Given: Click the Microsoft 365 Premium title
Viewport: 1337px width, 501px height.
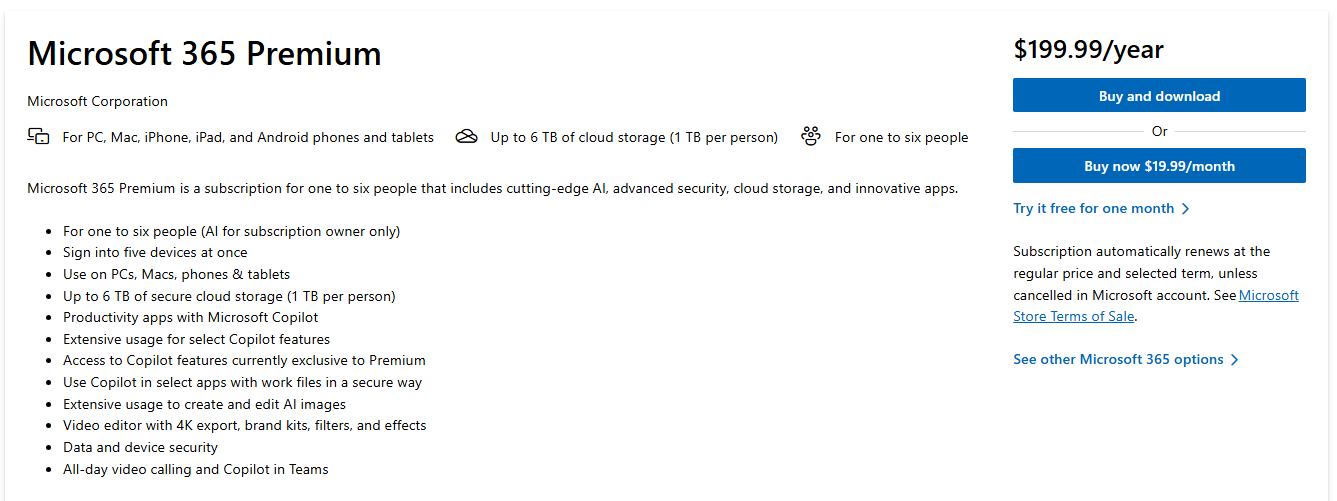Looking at the screenshot, I should coord(204,53).
